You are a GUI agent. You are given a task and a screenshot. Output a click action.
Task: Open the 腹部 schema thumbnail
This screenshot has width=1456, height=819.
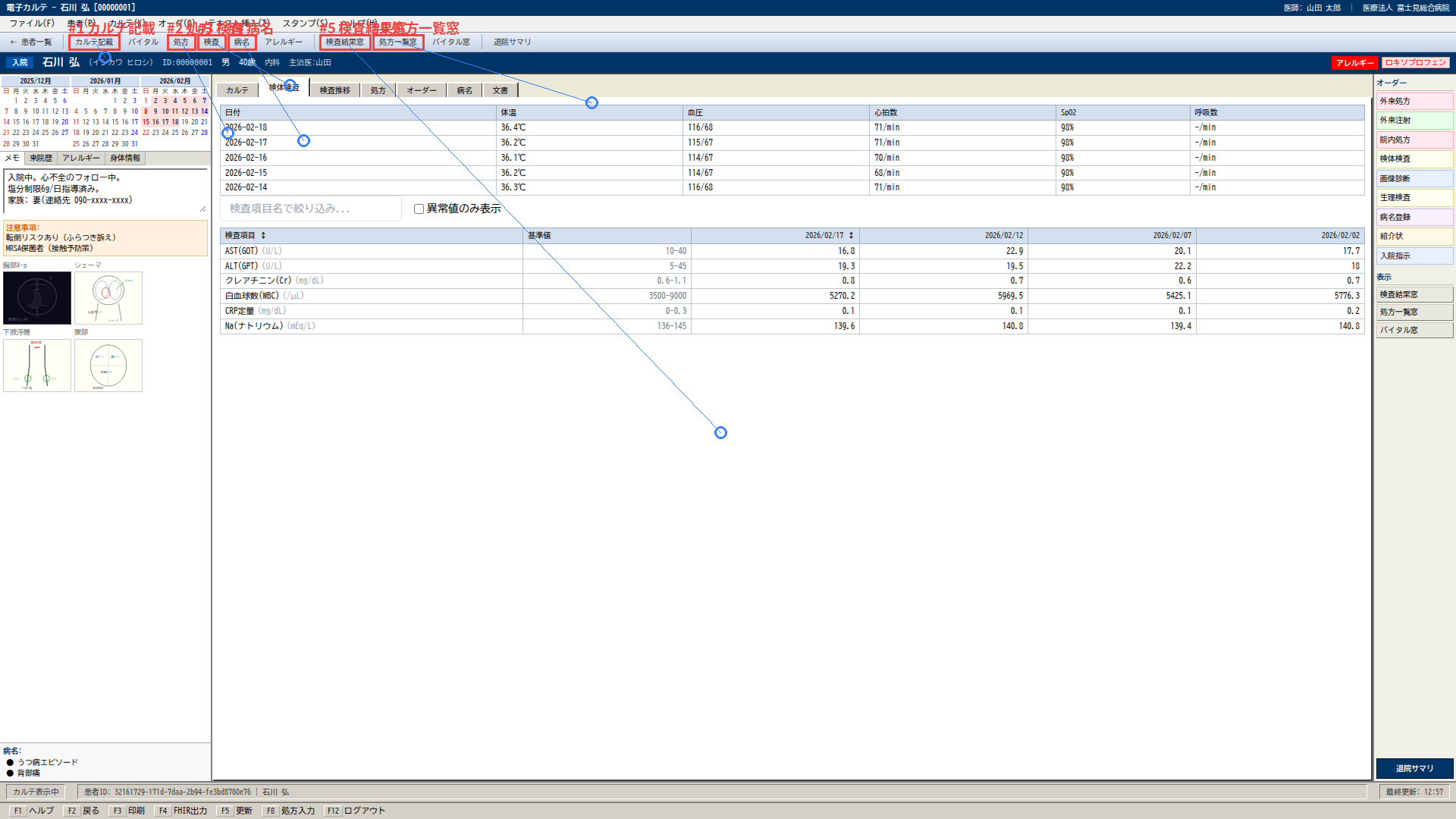coord(108,366)
